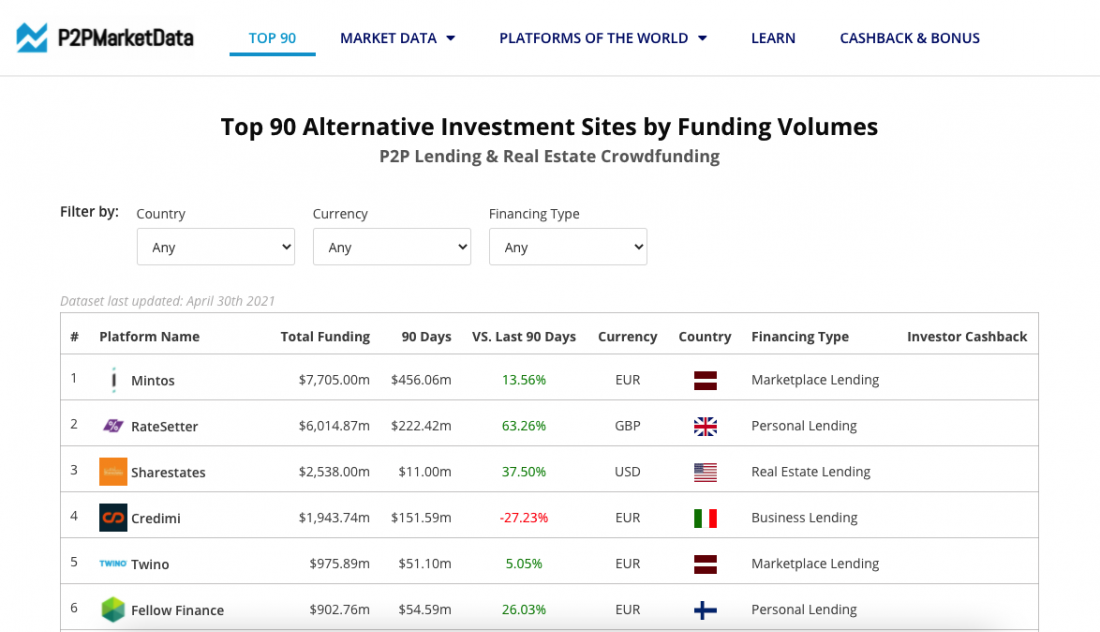Open the Twino platform link
Image resolution: width=1100 pixels, height=632 pixels.
(150, 564)
